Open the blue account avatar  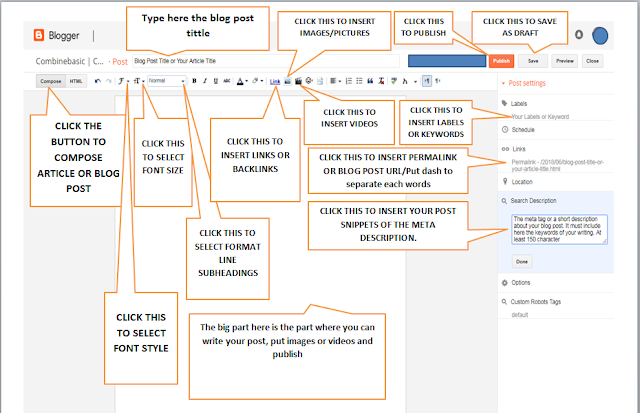[x=600, y=36]
